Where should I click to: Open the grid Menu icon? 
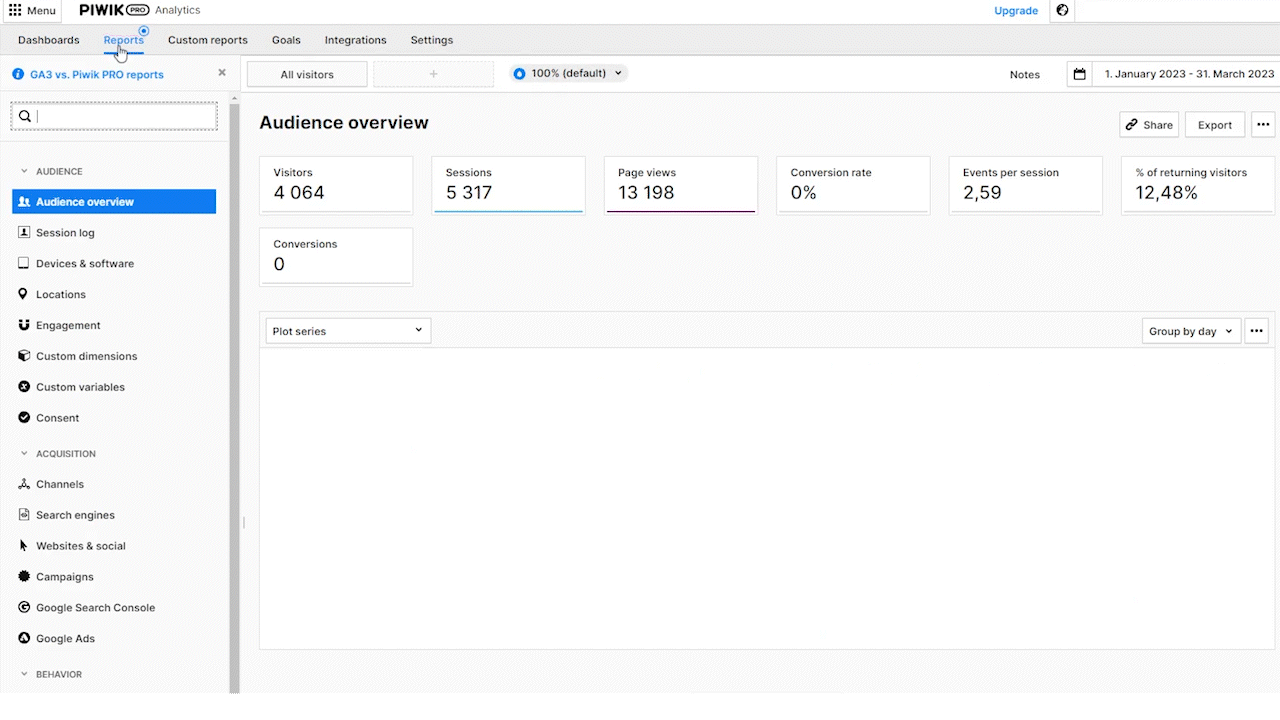[x=15, y=10]
